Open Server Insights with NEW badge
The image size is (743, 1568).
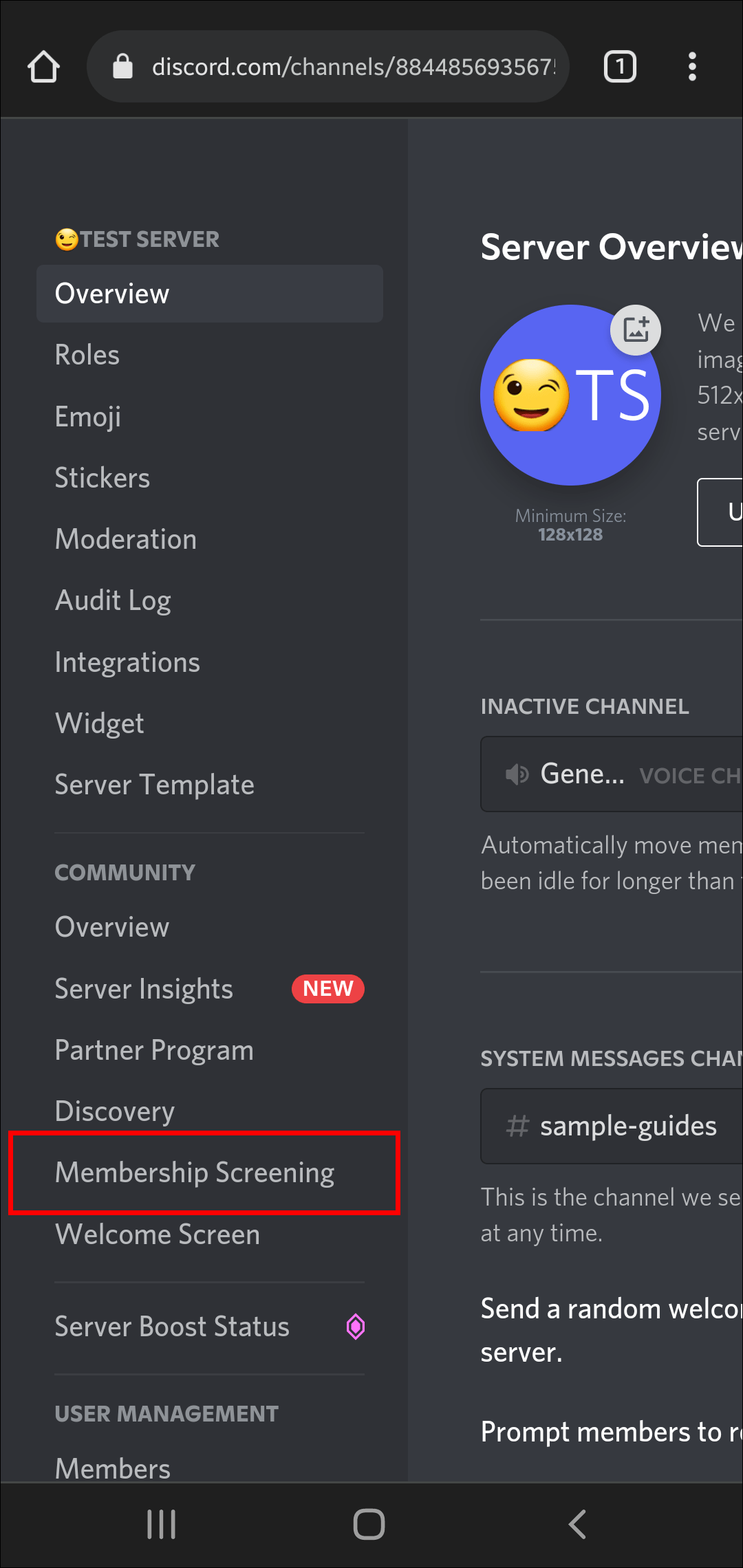144,989
